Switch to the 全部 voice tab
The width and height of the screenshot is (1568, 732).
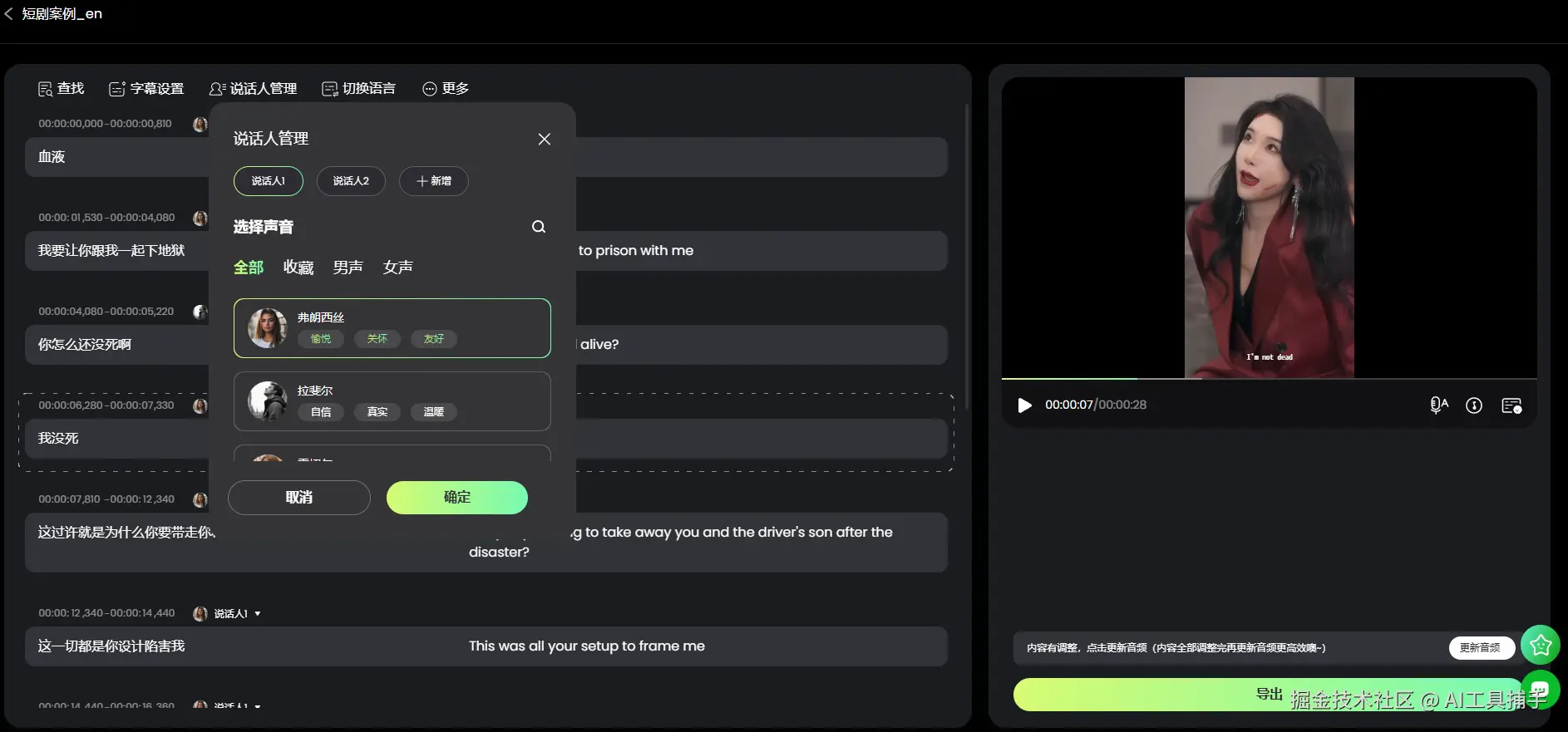pos(249,268)
